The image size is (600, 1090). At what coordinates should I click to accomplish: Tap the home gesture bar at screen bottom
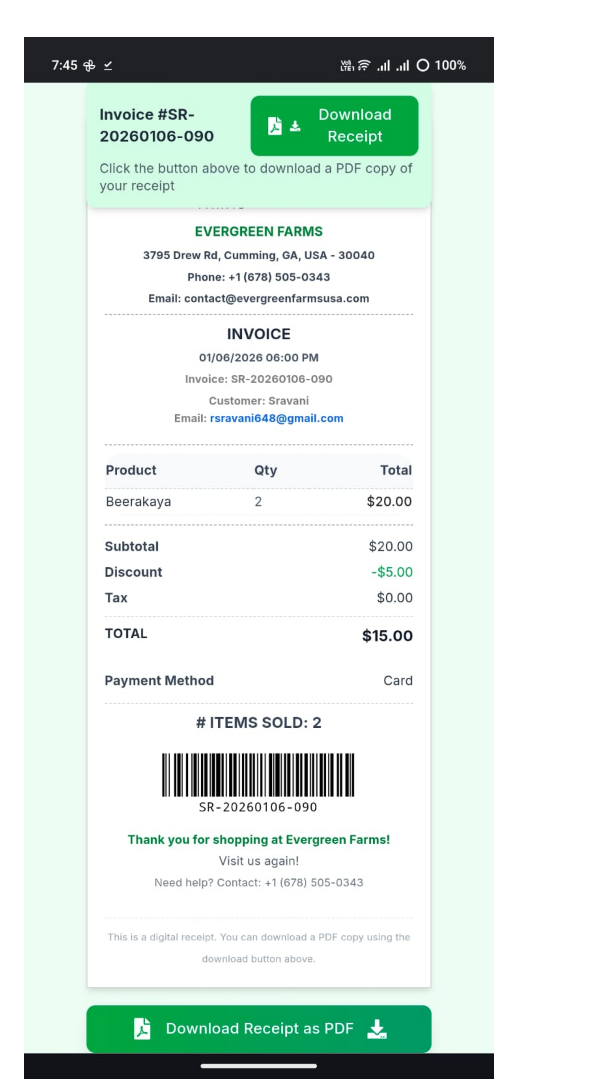point(258,1067)
